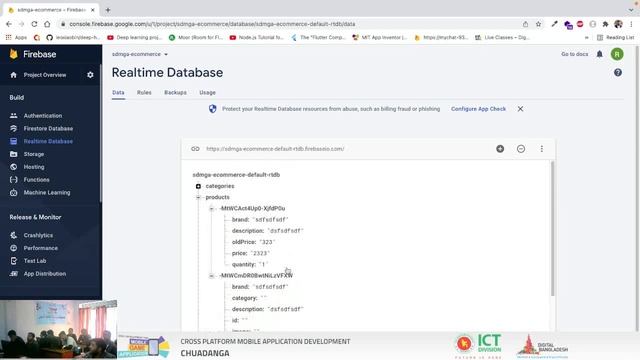Click the database URL link icon

pos(195,149)
